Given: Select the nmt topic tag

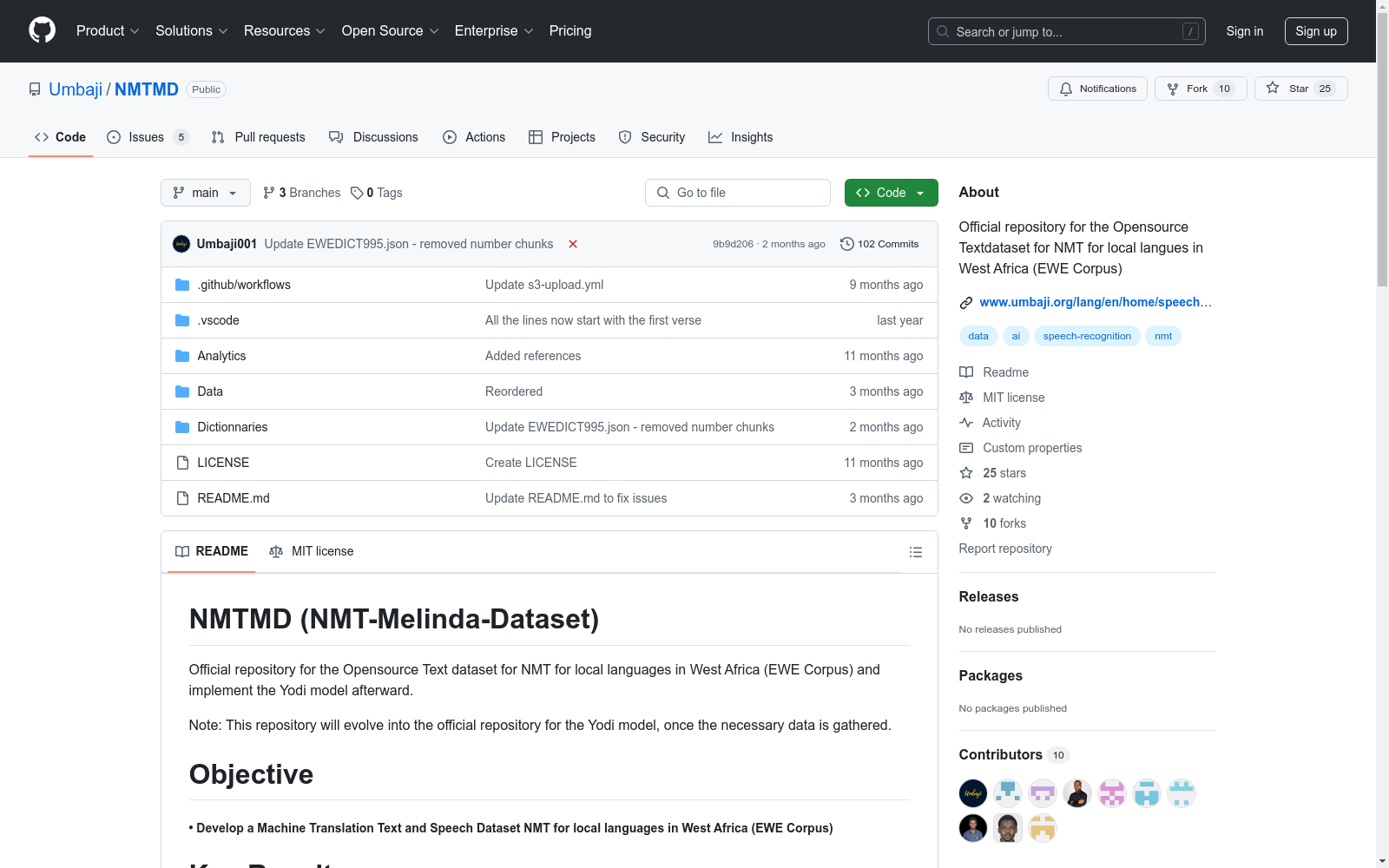Looking at the screenshot, I should [1163, 336].
